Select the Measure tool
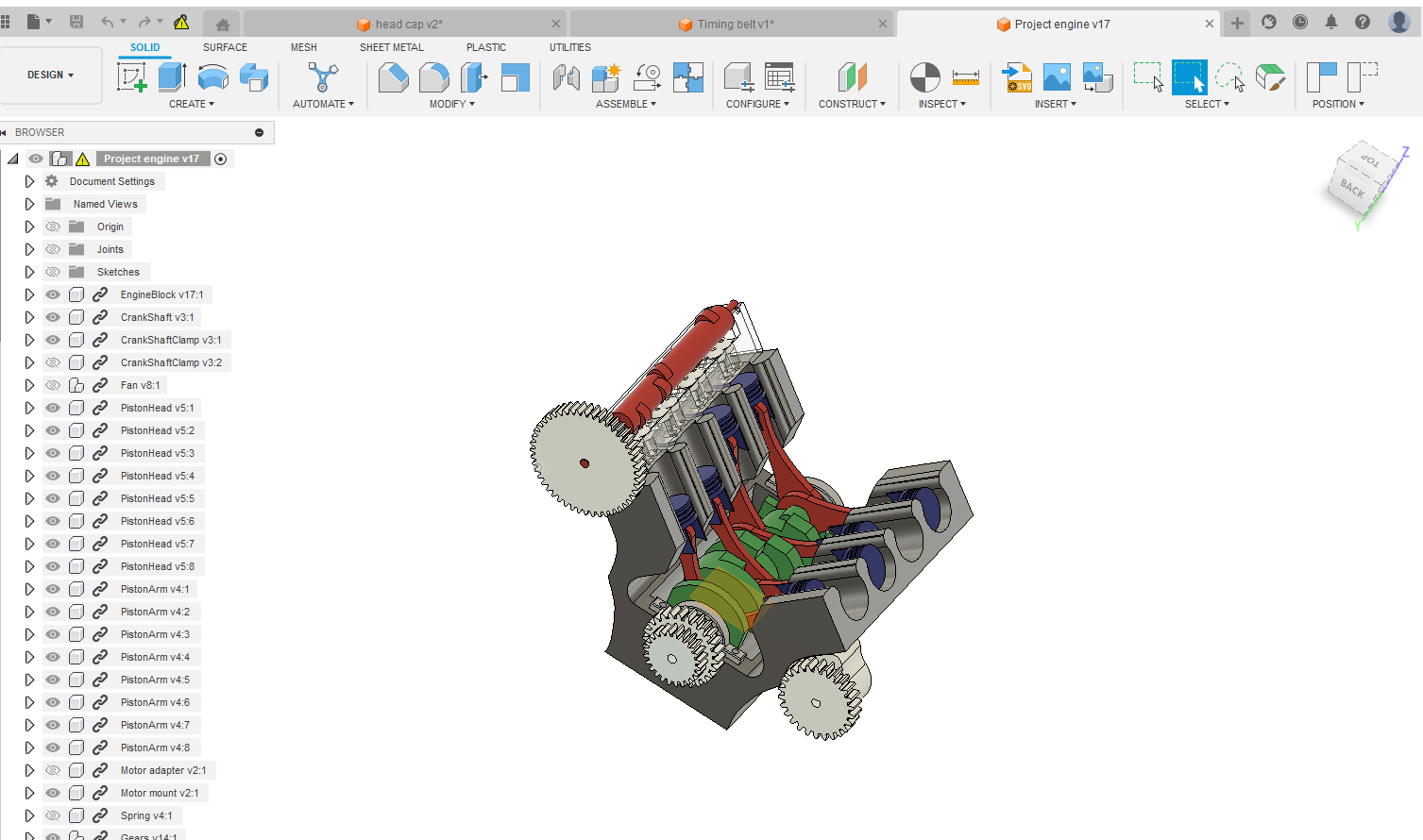This screenshot has height=840, width=1423. [966, 77]
